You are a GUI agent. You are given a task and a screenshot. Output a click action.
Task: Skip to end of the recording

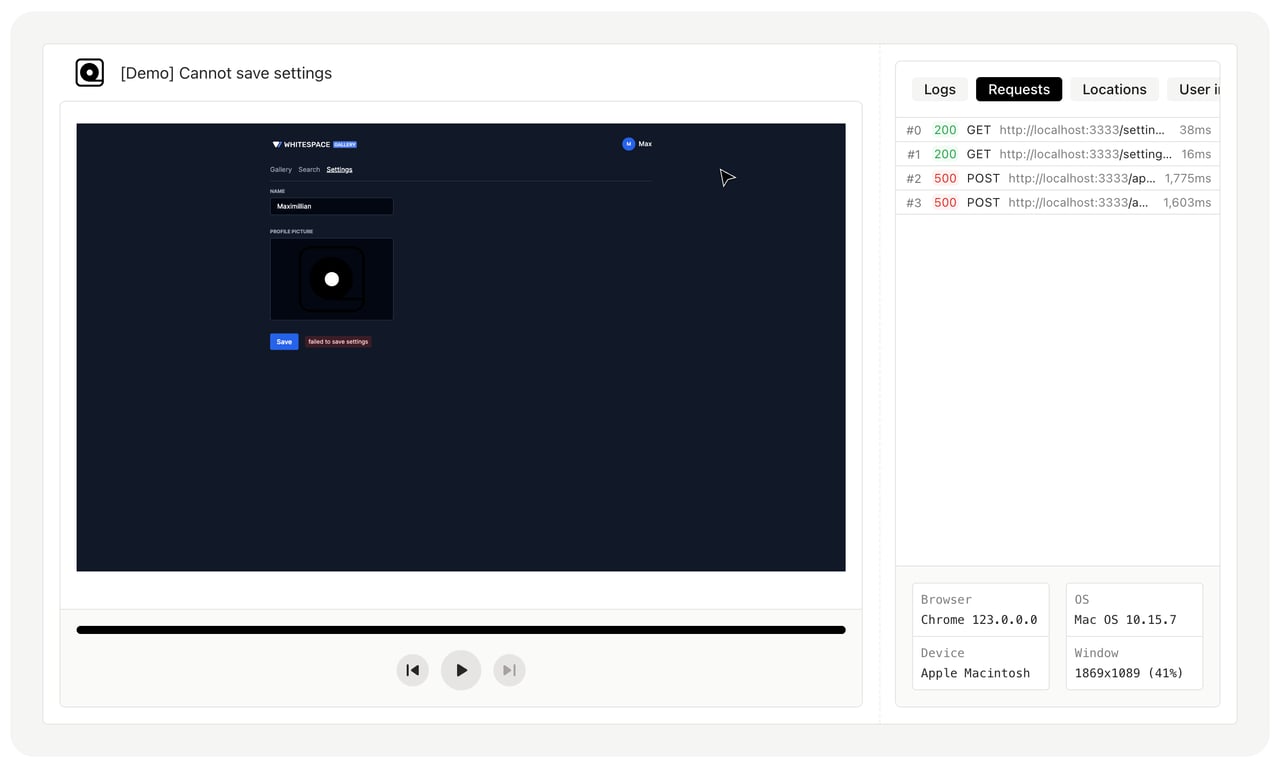(x=509, y=670)
